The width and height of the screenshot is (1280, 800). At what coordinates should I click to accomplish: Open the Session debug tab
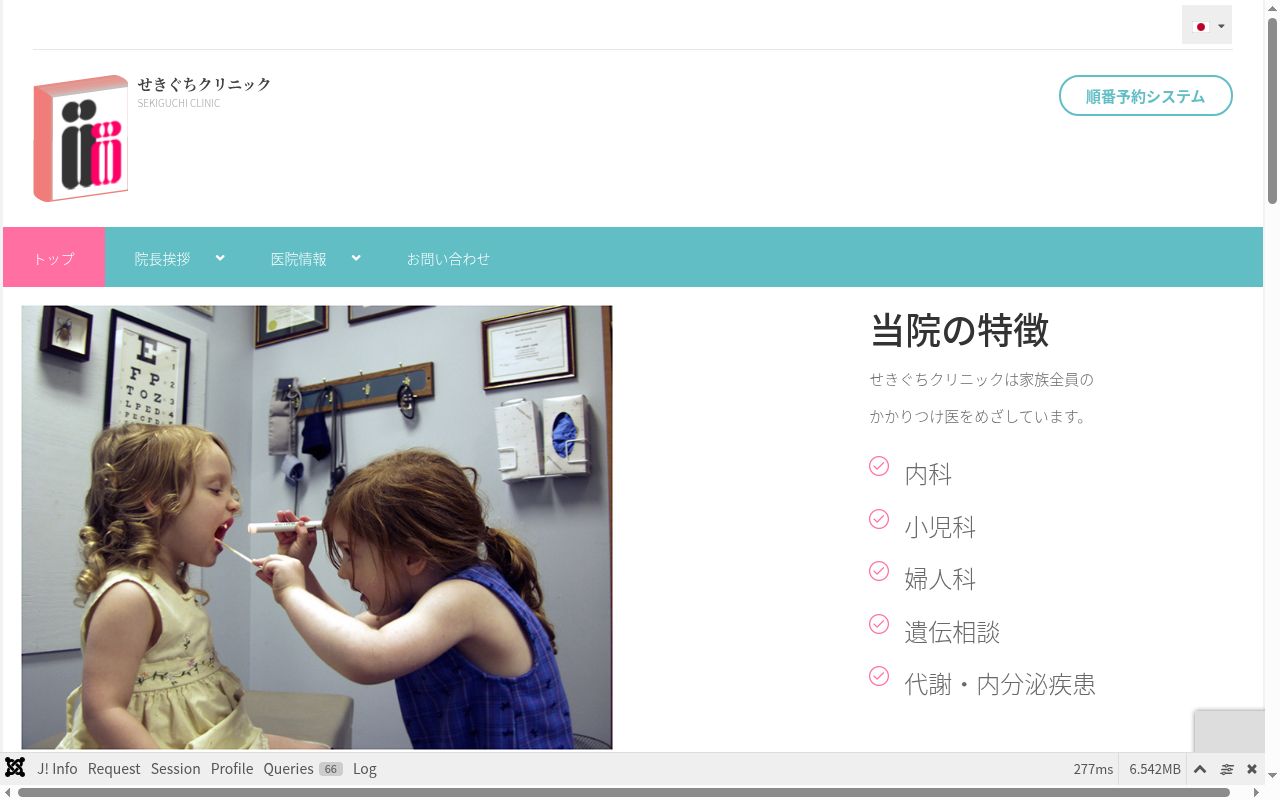point(176,768)
